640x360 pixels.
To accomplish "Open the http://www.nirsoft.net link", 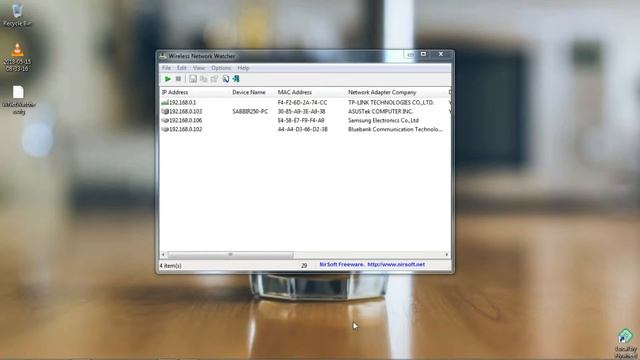I will [396, 264].
